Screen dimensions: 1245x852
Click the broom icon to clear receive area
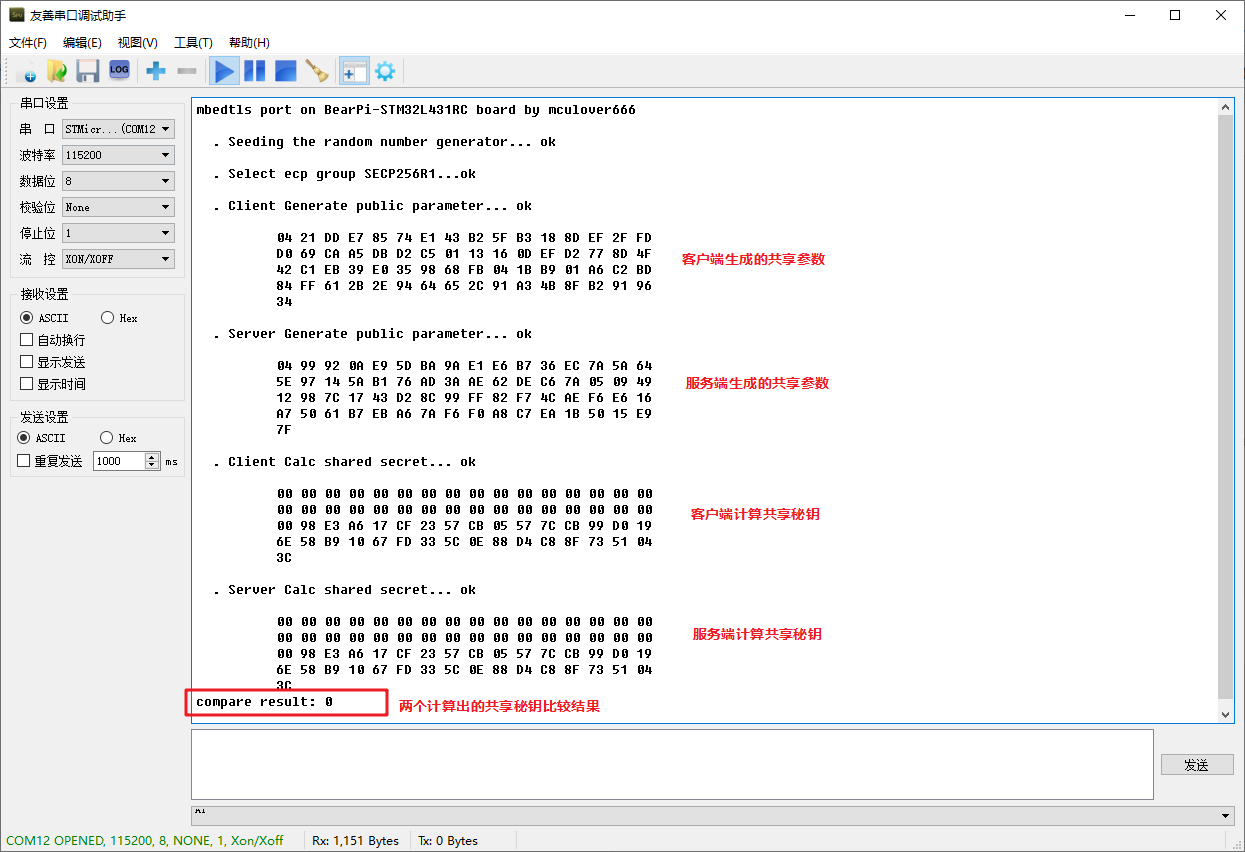coord(317,70)
